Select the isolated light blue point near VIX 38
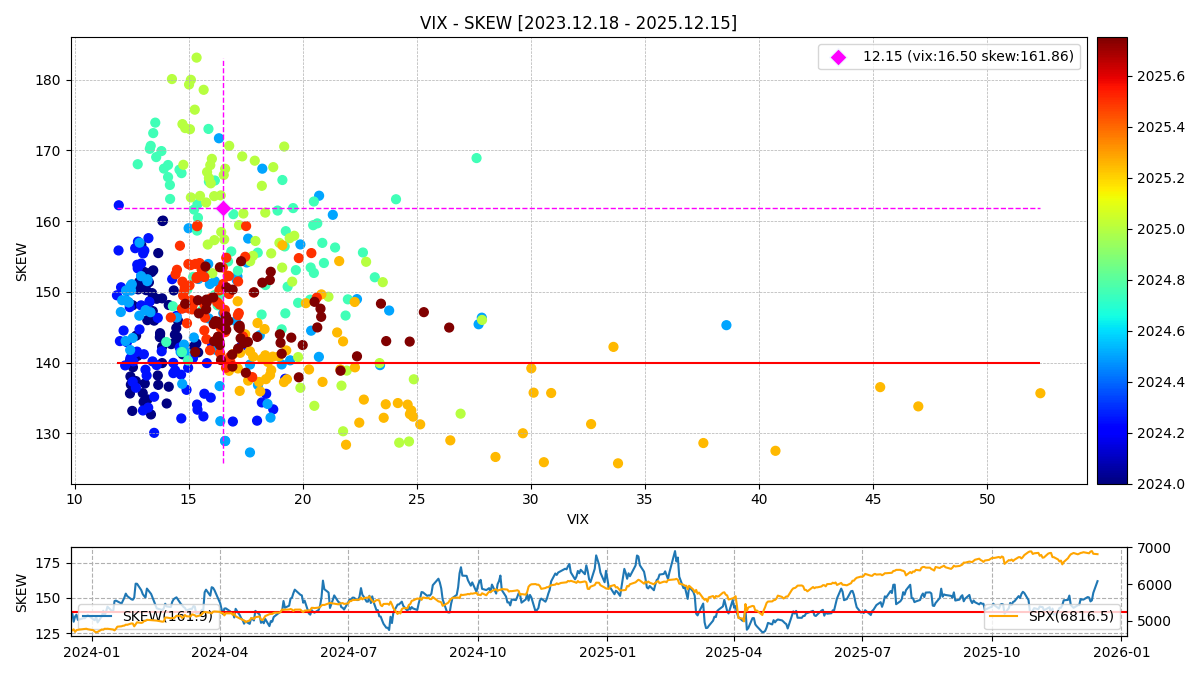The width and height of the screenshot is (1200, 675). click(726, 325)
